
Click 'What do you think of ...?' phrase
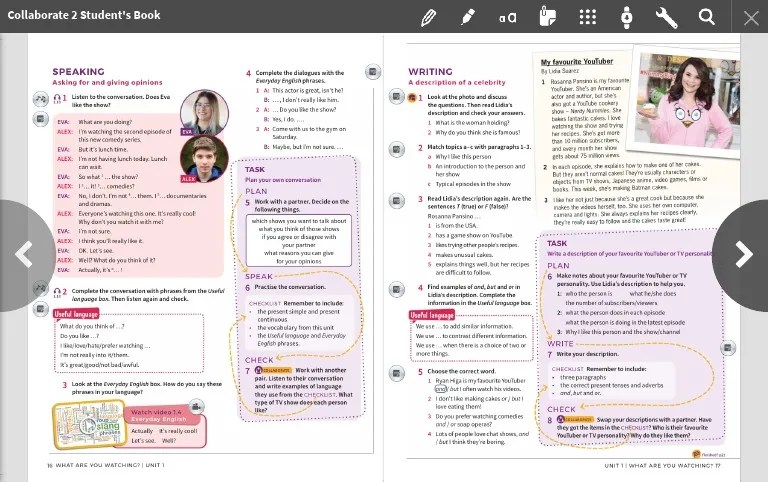coord(92,326)
